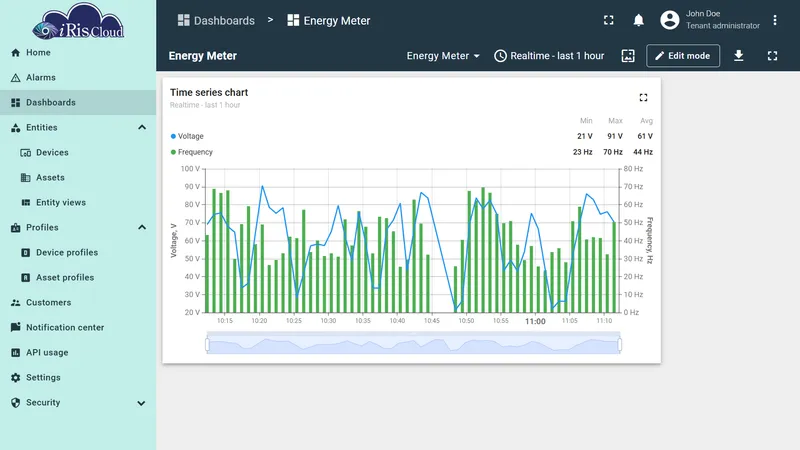Click the Customers people icon
This screenshot has height=450, width=800.
15,303
